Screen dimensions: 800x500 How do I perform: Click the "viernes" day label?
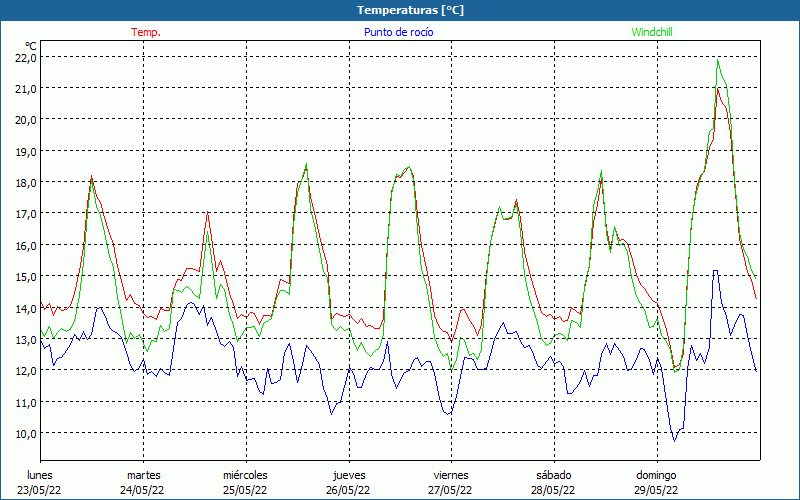(x=451, y=475)
